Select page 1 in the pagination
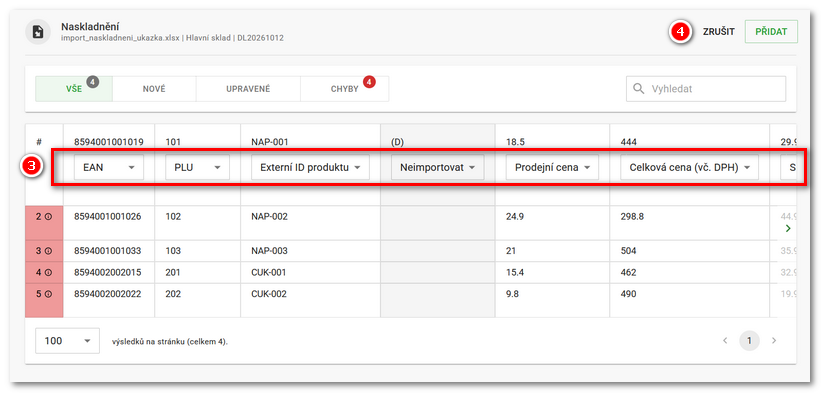 749,341
